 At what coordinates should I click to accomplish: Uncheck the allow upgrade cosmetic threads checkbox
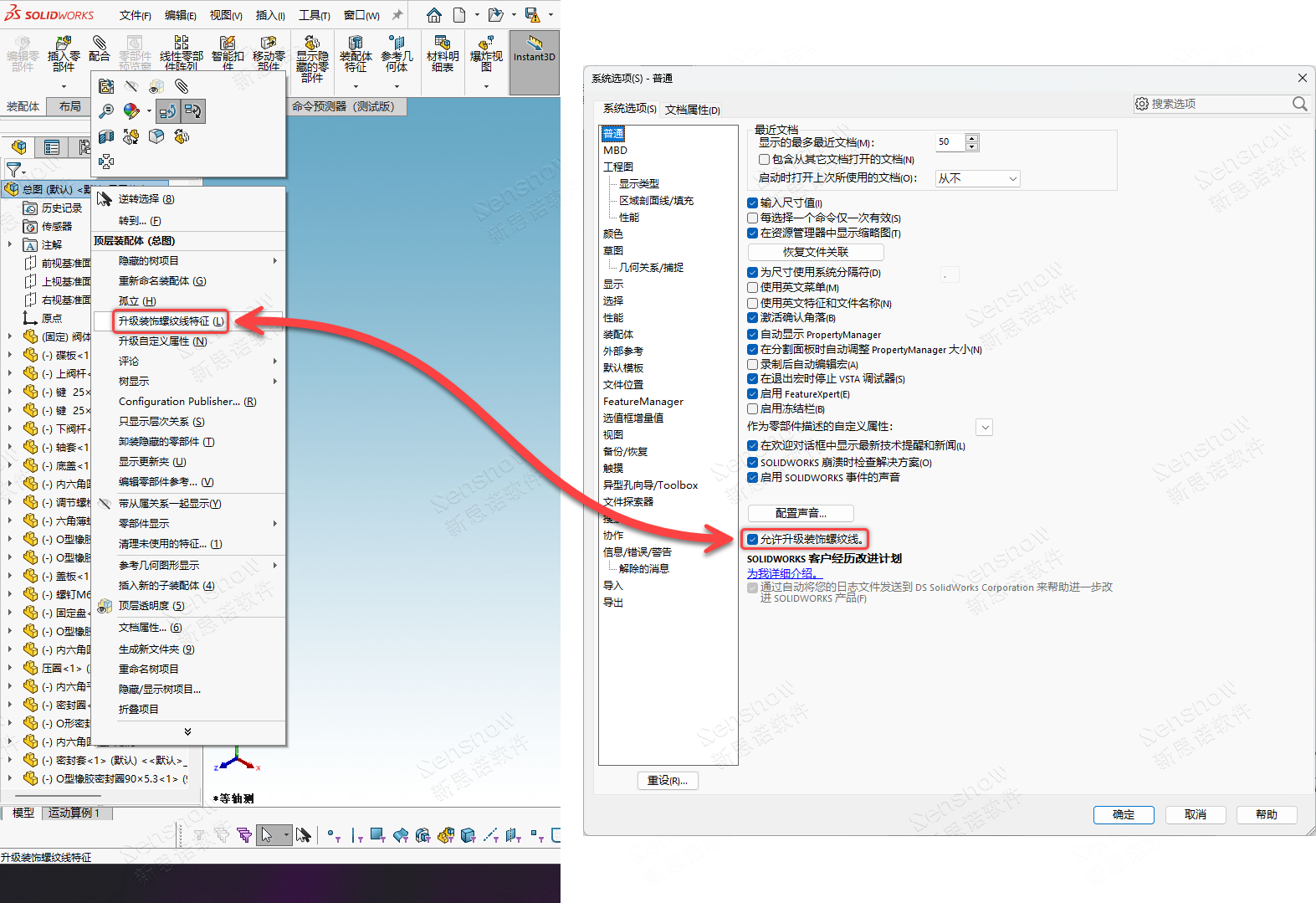click(753, 539)
